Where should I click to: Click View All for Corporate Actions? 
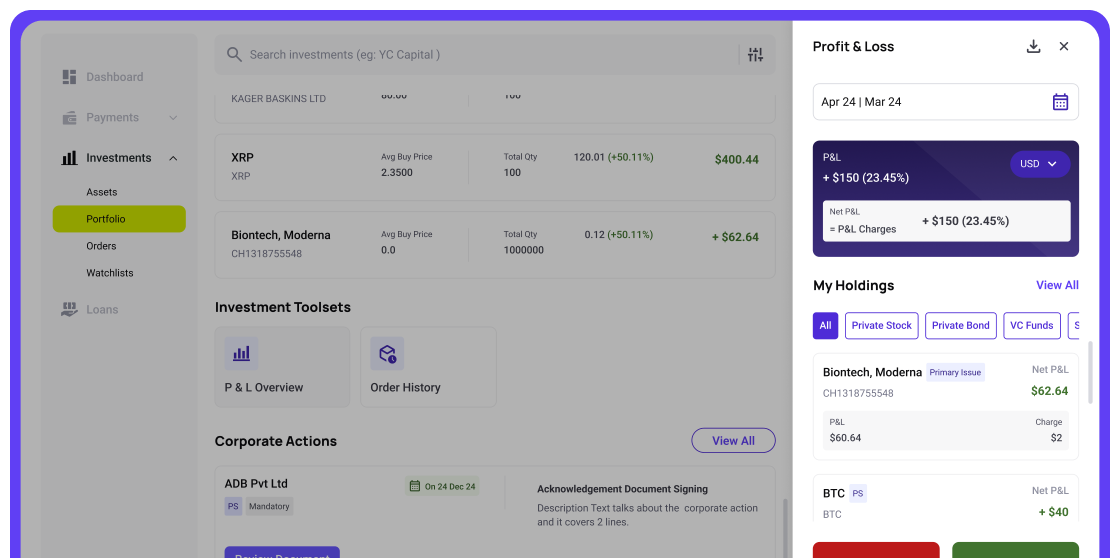coord(733,441)
